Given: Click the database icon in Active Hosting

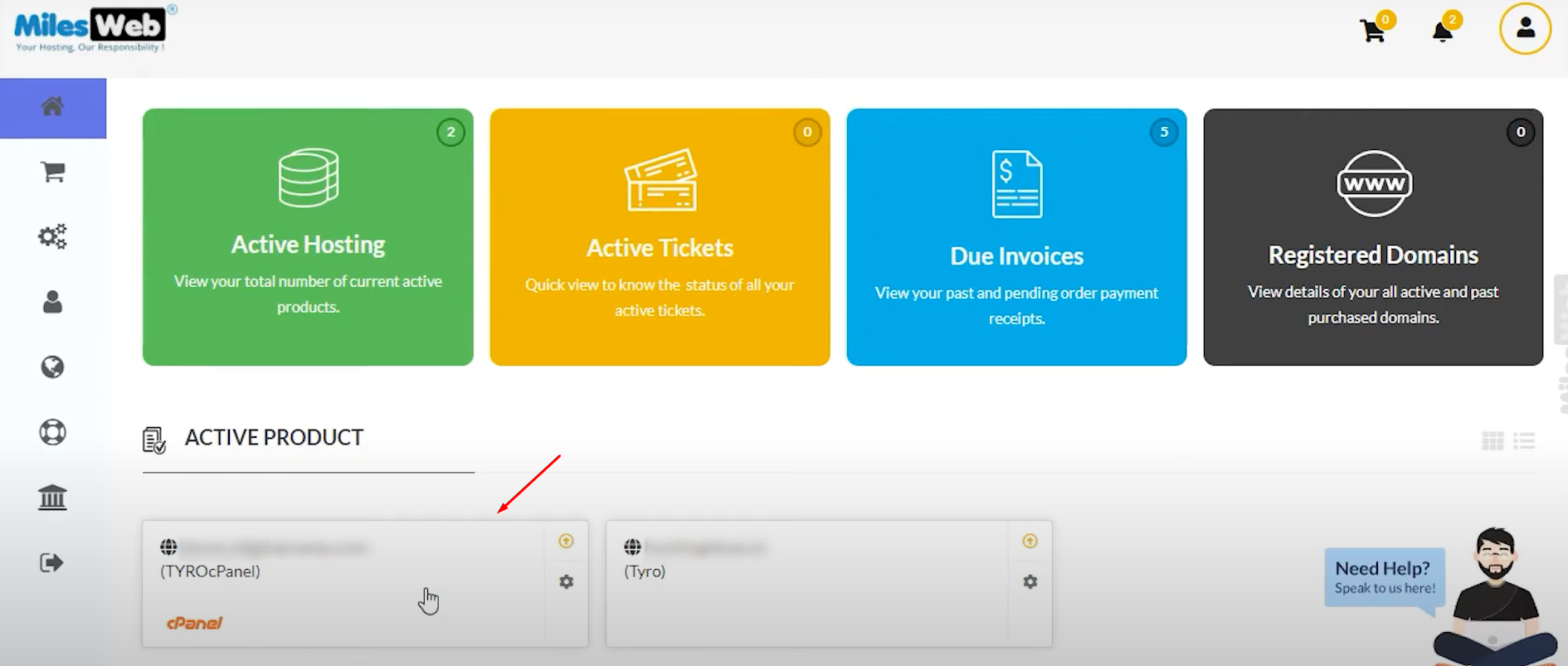Looking at the screenshot, I should [x=308, y=177].
